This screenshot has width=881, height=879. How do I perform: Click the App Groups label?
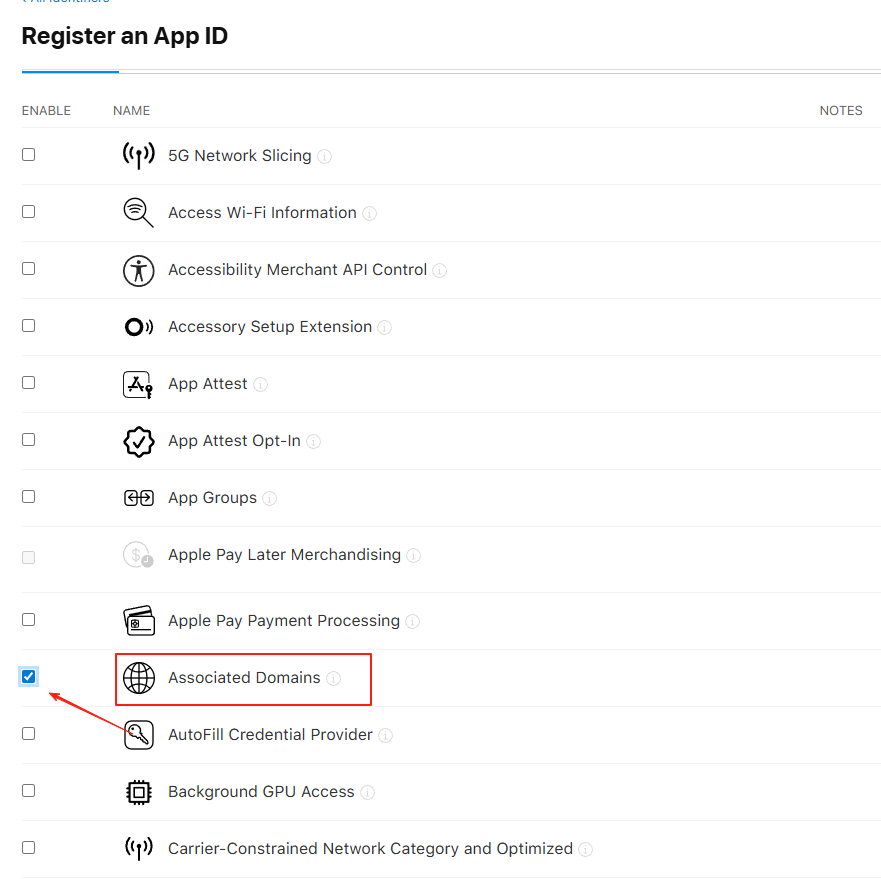click(x=212, y=498)
